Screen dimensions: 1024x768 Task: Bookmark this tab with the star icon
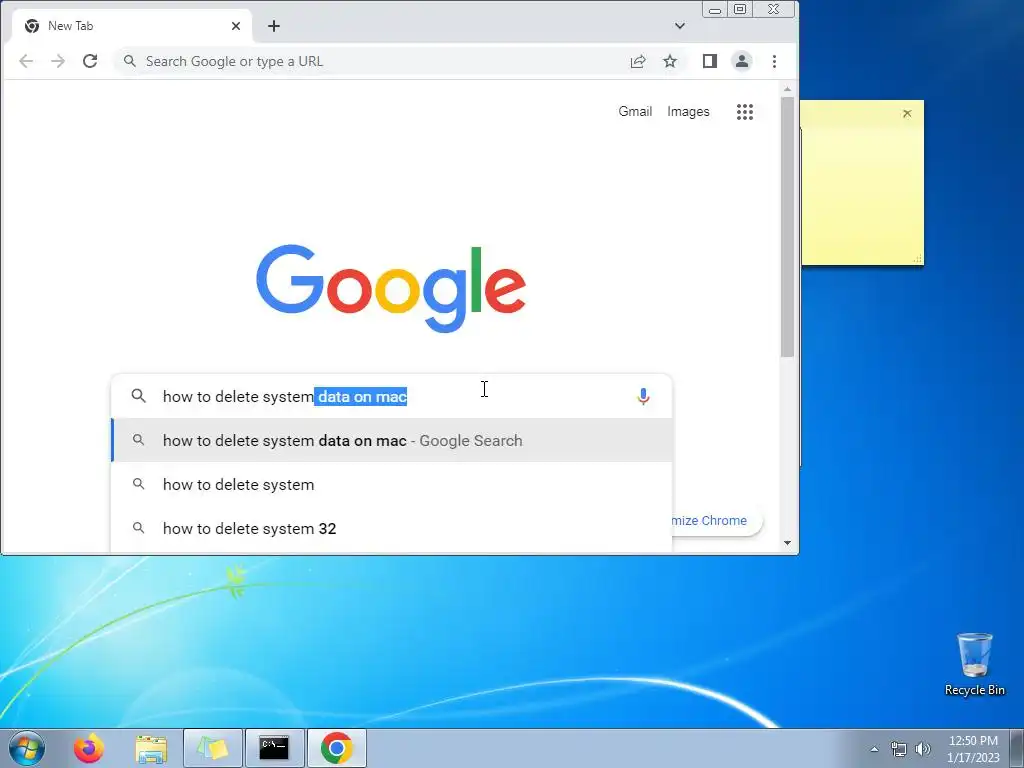pos(670,61)
